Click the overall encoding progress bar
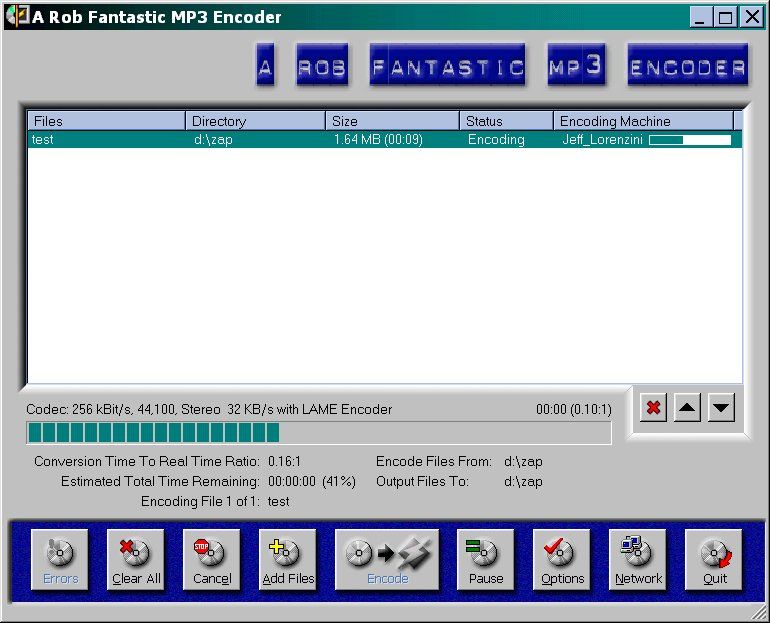 318,432
